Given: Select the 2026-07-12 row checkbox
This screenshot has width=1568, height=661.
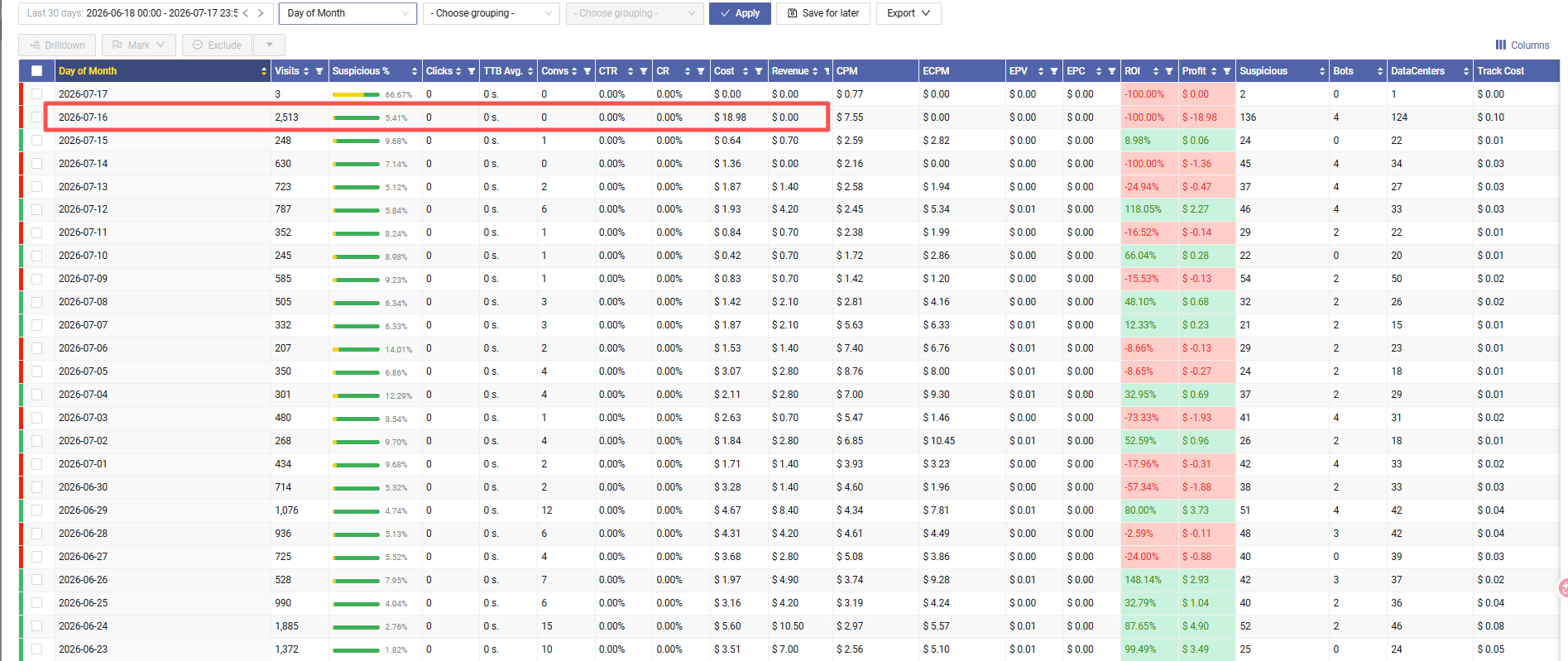Looking at the screenshot, I should 36,210.
